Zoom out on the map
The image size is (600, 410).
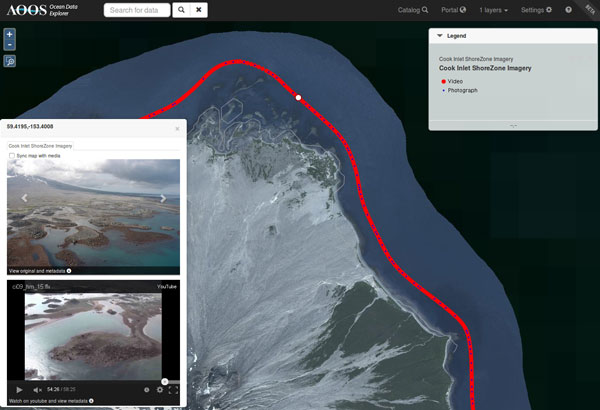[10, 45]
